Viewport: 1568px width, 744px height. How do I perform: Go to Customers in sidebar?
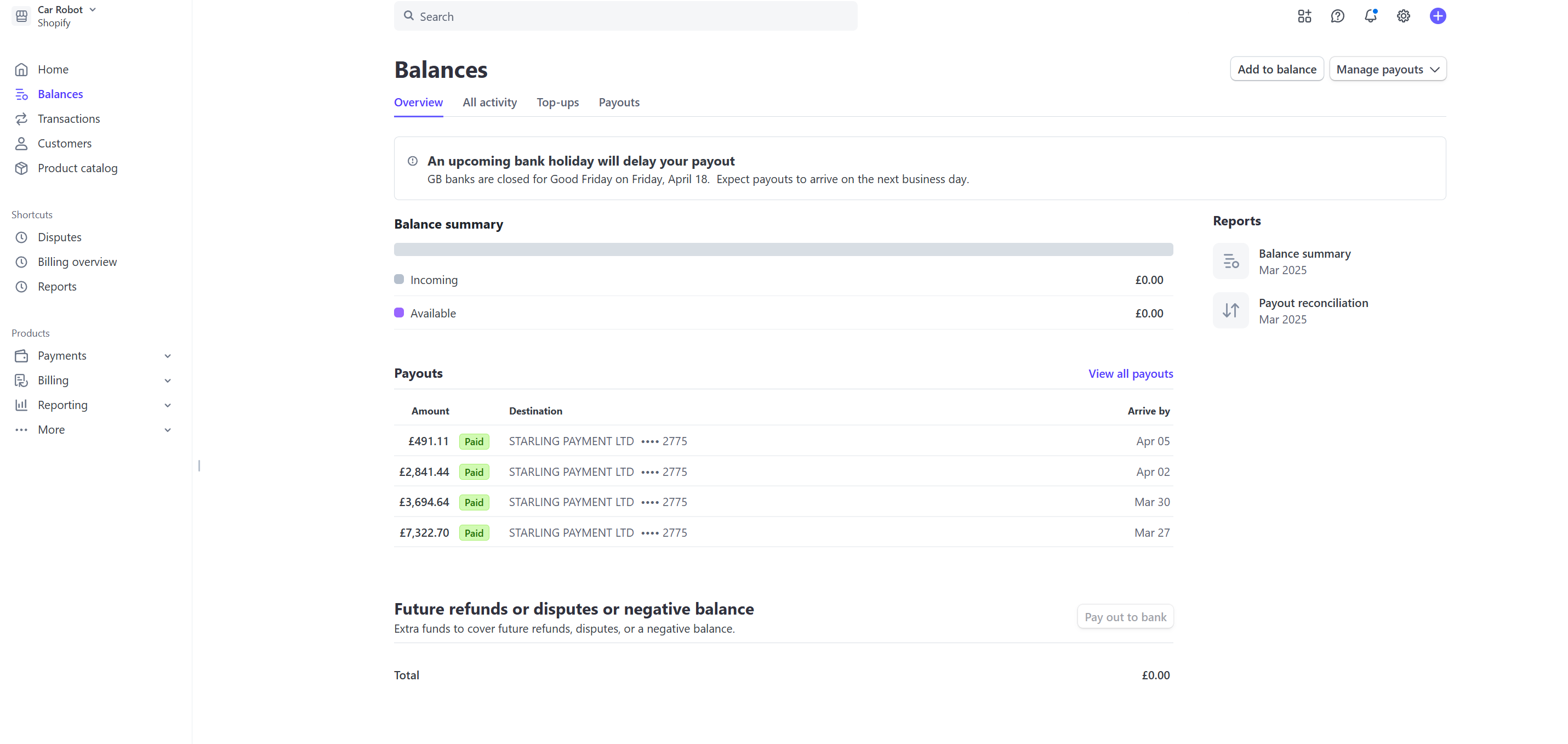point(65,144)
